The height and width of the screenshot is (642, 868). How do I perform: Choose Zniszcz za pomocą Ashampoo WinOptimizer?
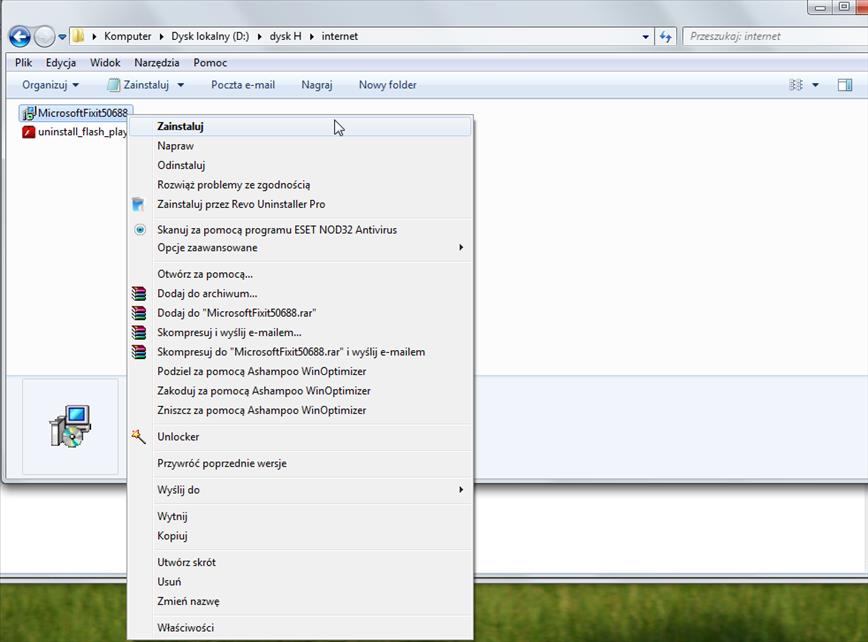tap(300, 410)
